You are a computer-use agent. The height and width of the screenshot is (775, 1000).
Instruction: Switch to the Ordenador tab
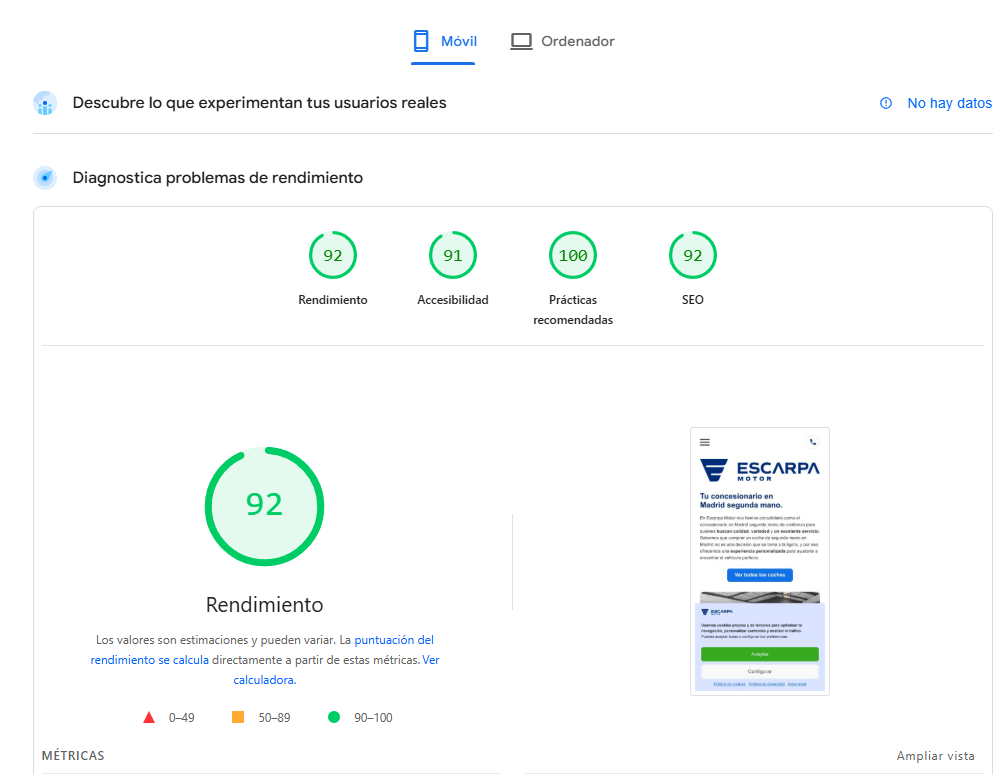click(x=562, y=42)
